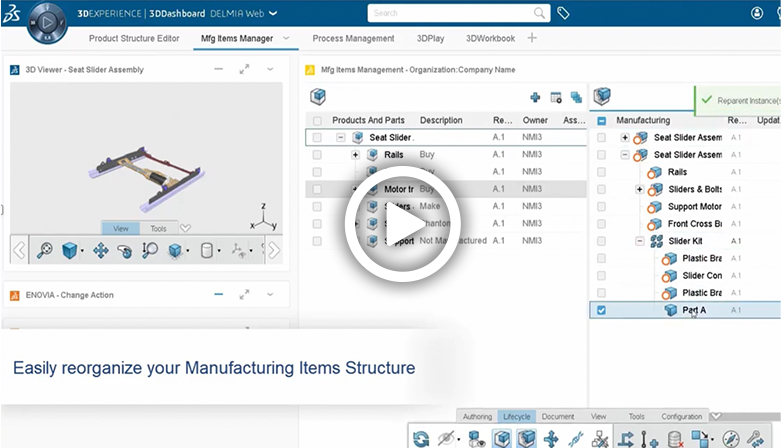Image resolution: width=781 pixels, height=448 pixels.
Task: Collapse the second Seat Slider Assem manufacturing node
Action: (x=625, y=155)
